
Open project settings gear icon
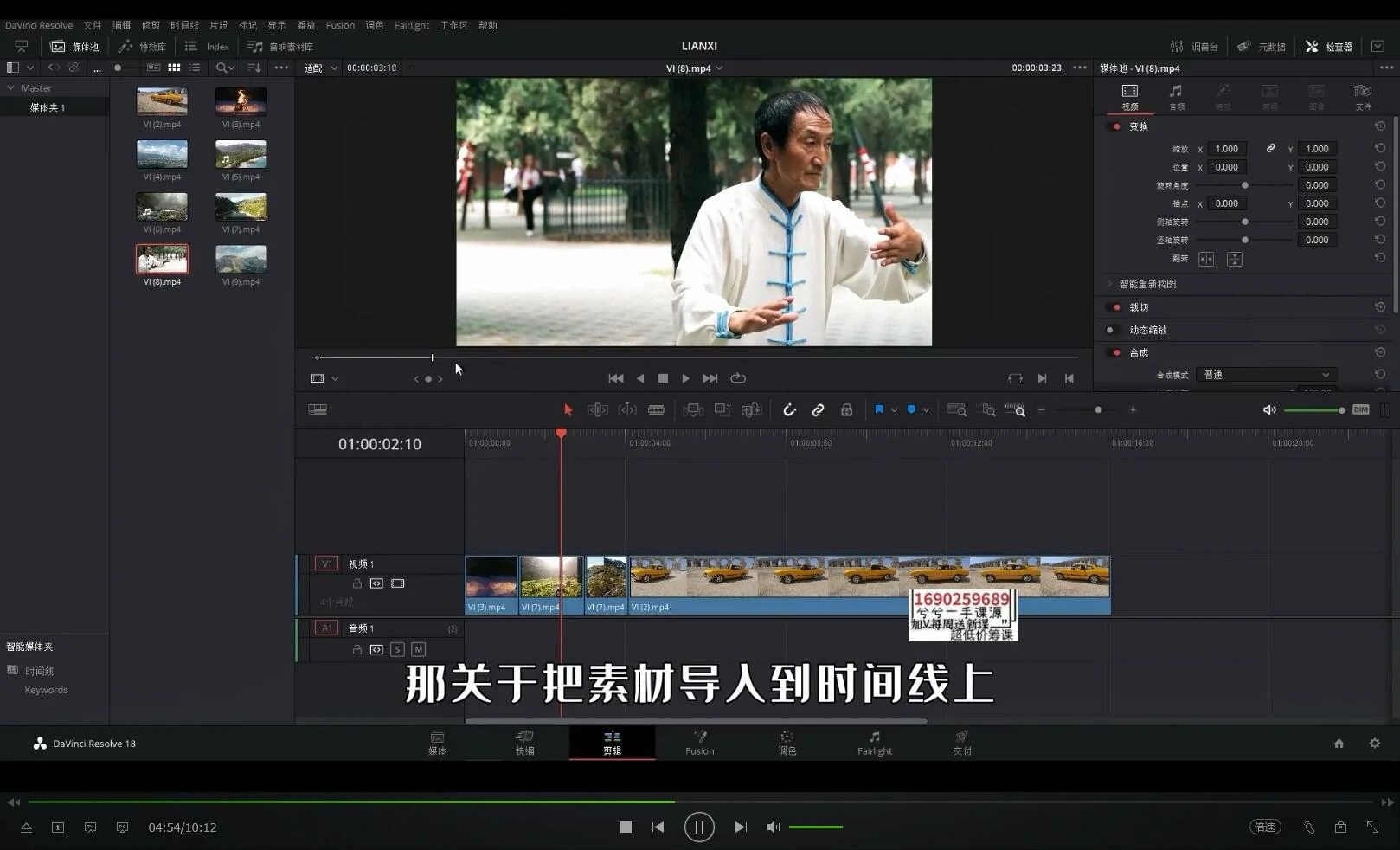pyautogui.click(x=1375, y=744)
